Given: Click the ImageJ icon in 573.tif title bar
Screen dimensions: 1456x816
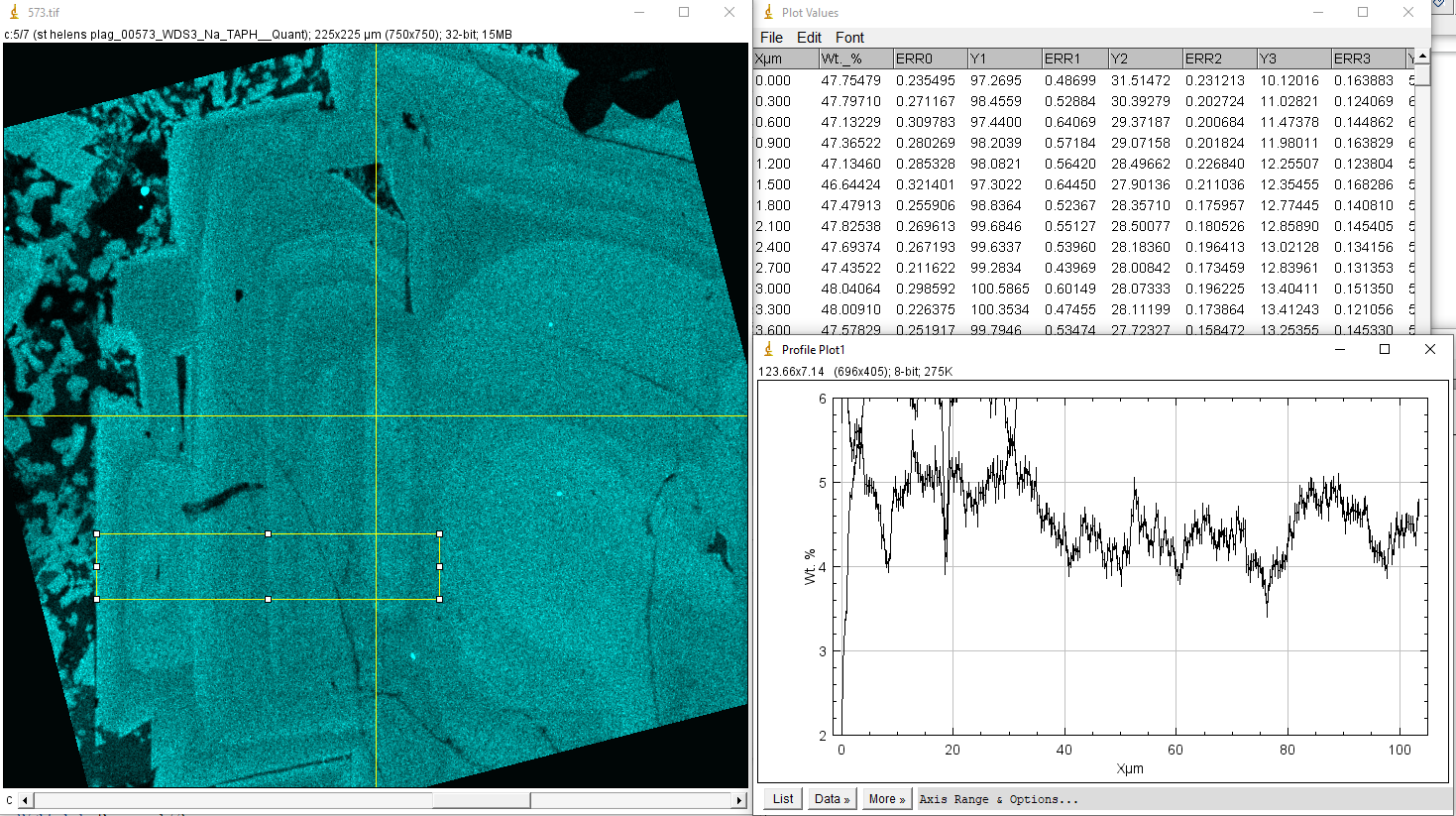Looking at the screenshot, I should pyautogui.click(x=14, y=12).
